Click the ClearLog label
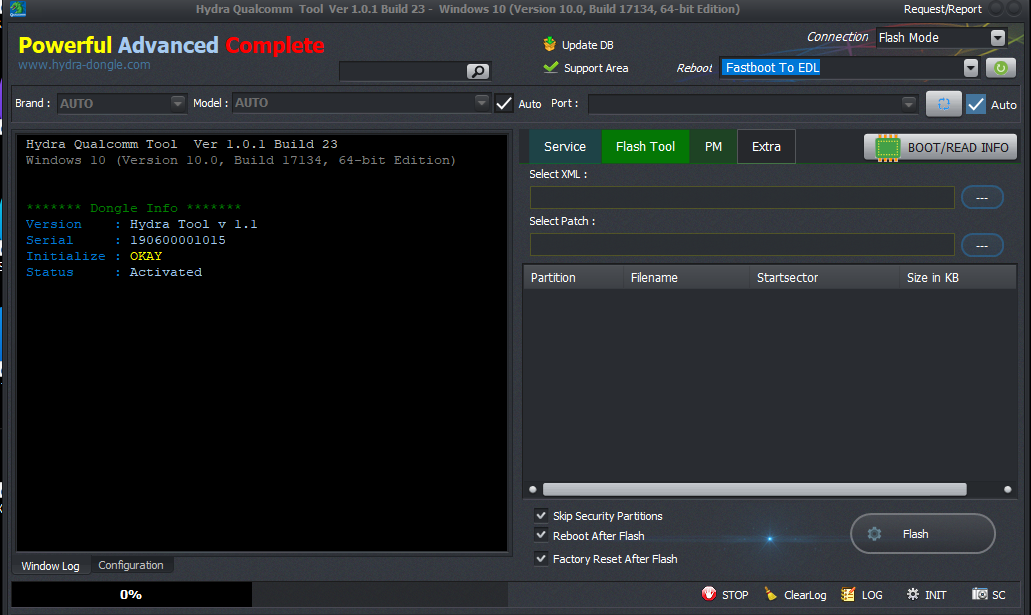This screenshot has height=615, width=1031. point(805,595)
